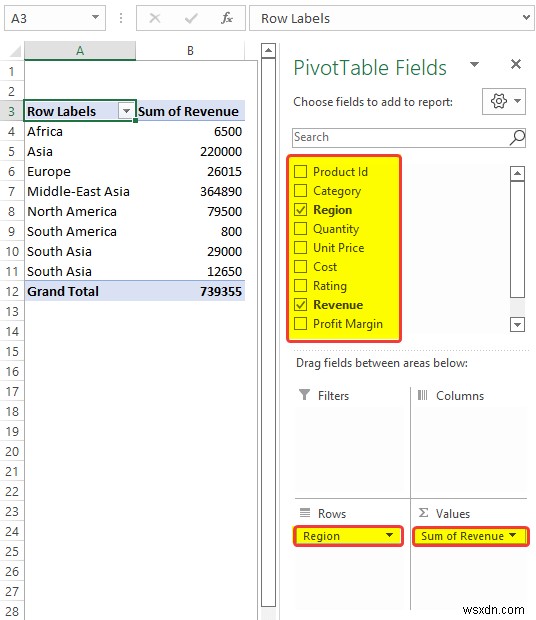Select row 12 header
This screenshot has height=620, width=536.
pos(12,291)
